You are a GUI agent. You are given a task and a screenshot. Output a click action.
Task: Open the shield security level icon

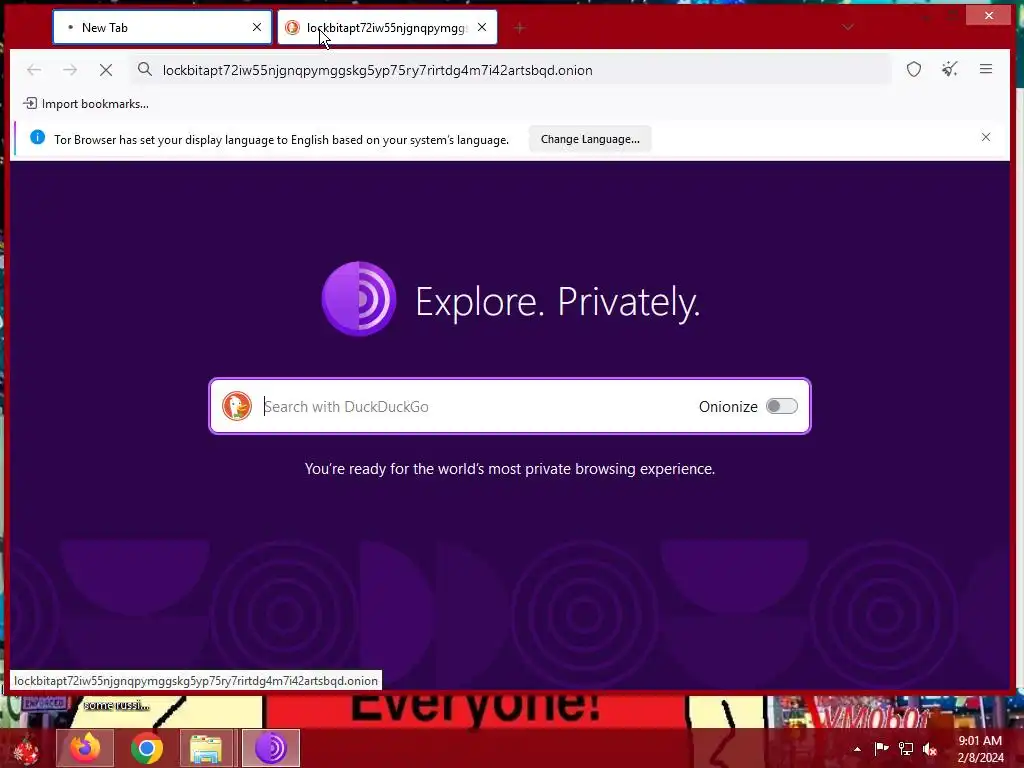pos(914,69)
